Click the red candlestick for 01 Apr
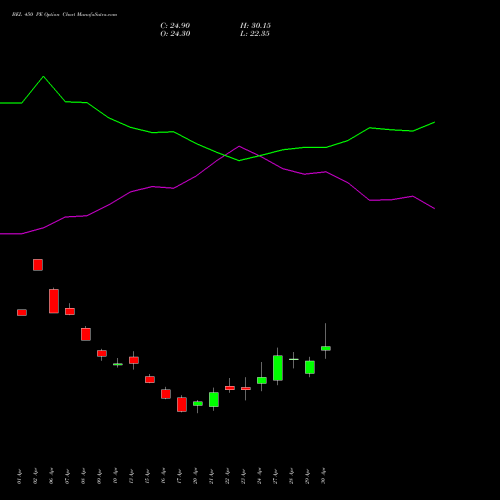The width and height of the screenshot is (500, 500). pyautogui.click(x=22, y=312)
